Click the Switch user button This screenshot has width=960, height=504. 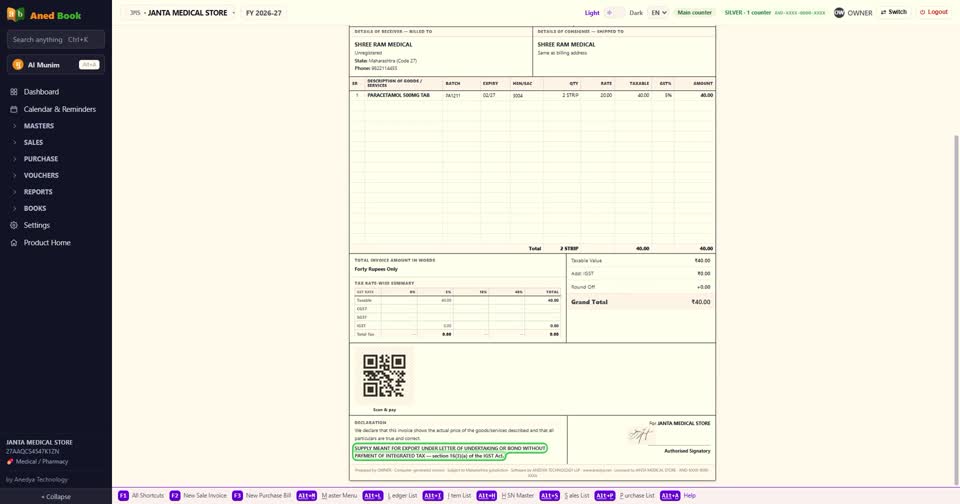[894, 12]
